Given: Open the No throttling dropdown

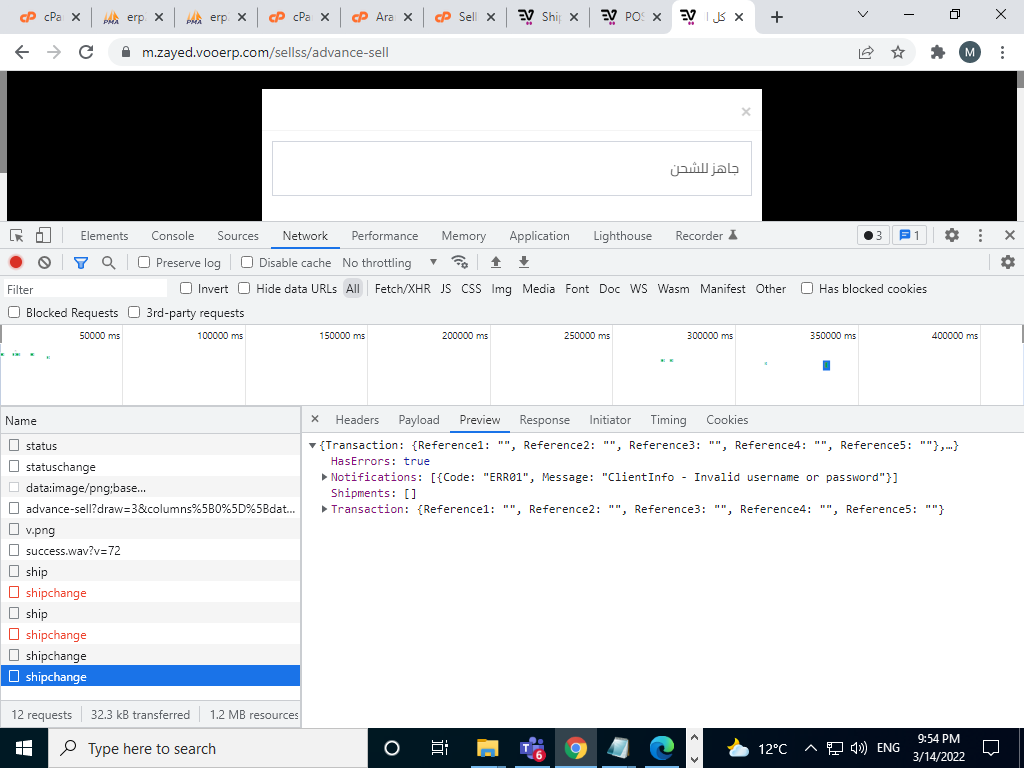Looking at the screenshot, I should [390, 262].
